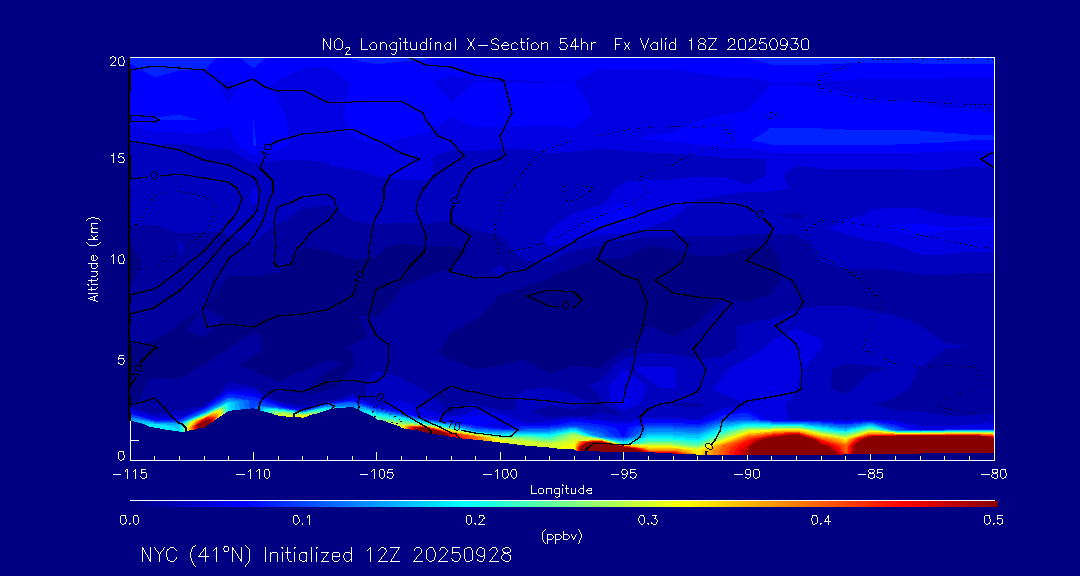This screenshot has height=576, width=1080.
Task: Click the 0.4 colorbar label
Action: (820, 521)
